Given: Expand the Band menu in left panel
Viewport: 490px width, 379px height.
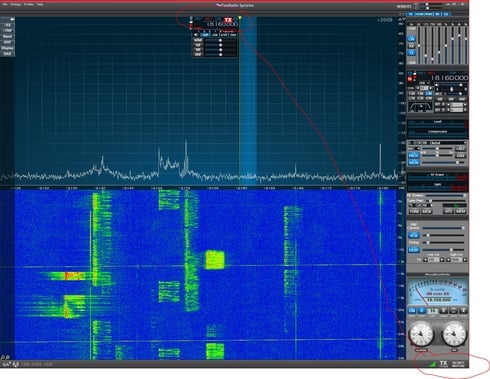Looking at the screenshot, I should [x=7, y=36].
